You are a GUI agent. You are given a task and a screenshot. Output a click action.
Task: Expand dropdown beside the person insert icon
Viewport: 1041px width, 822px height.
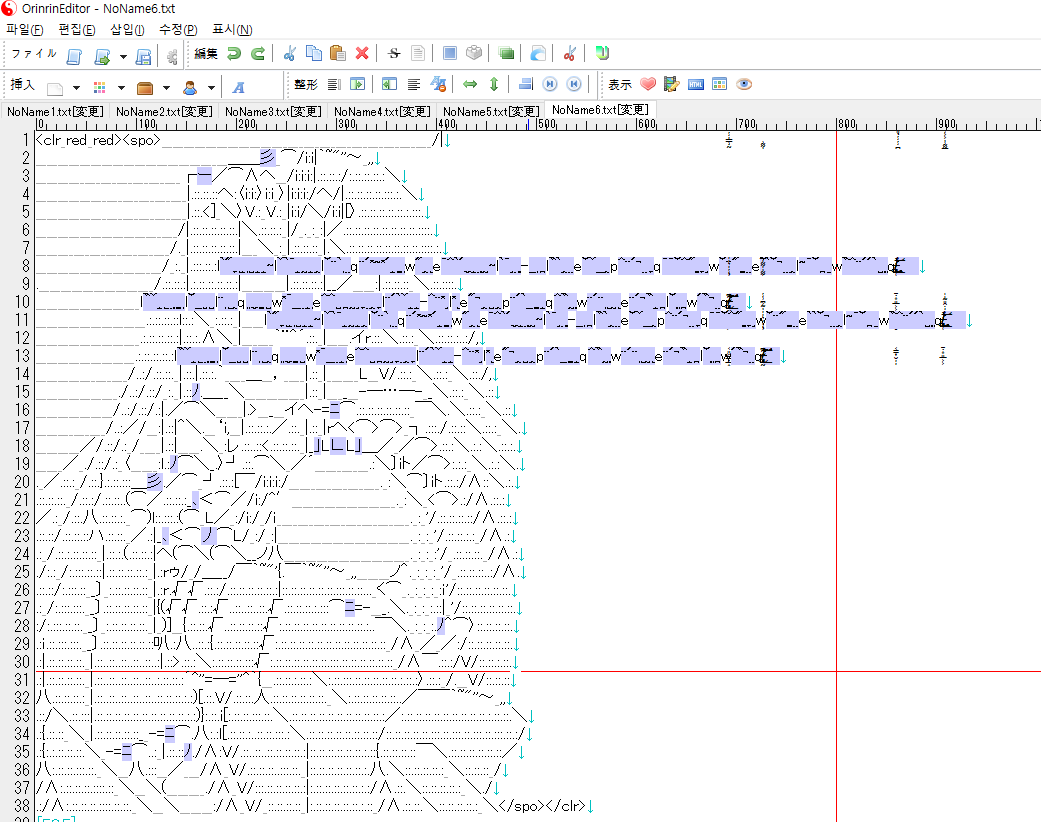coord(211,87)
